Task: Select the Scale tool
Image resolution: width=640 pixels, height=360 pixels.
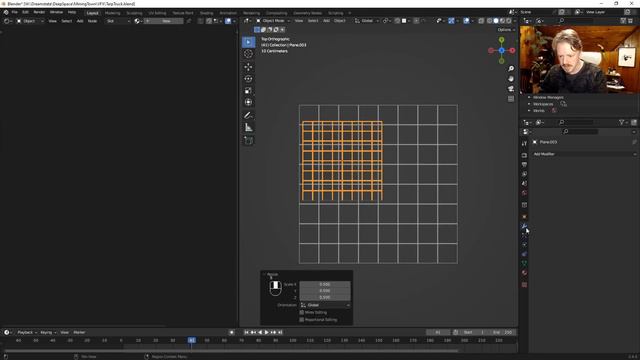Action: pos(248,91)
